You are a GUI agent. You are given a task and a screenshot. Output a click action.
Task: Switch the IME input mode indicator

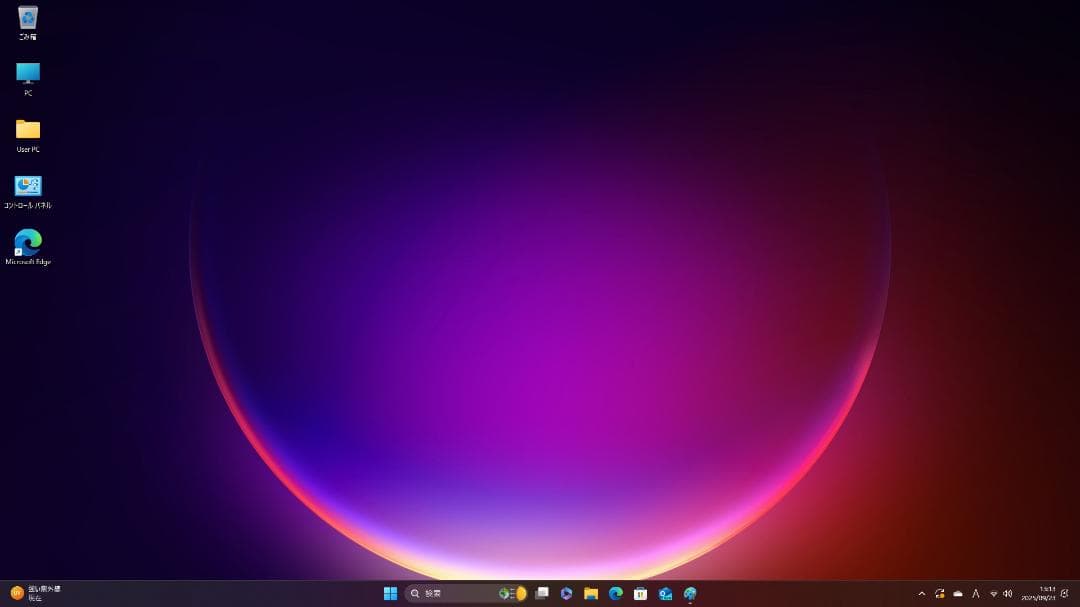tap(975, 592)
